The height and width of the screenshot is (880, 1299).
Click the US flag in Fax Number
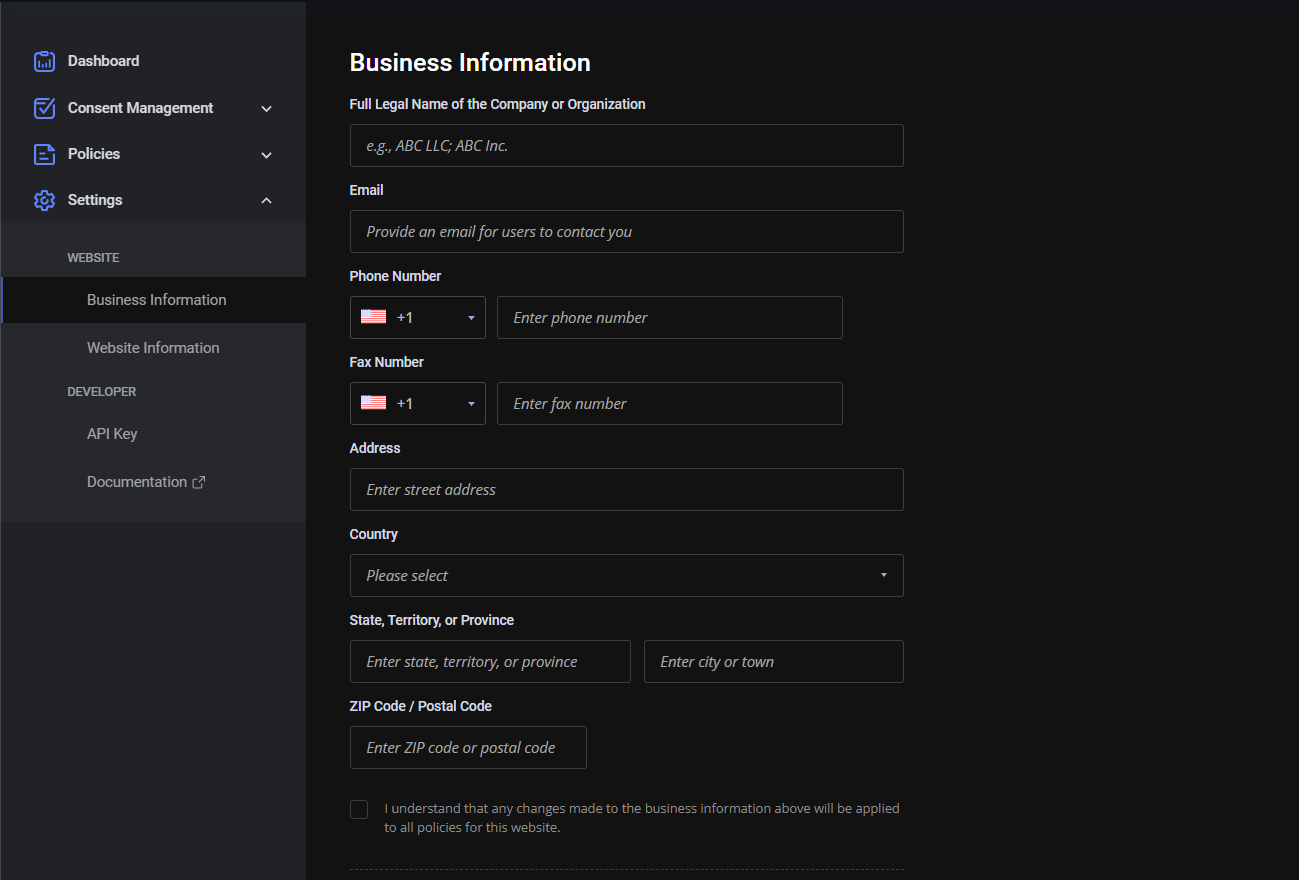point(373,403)
